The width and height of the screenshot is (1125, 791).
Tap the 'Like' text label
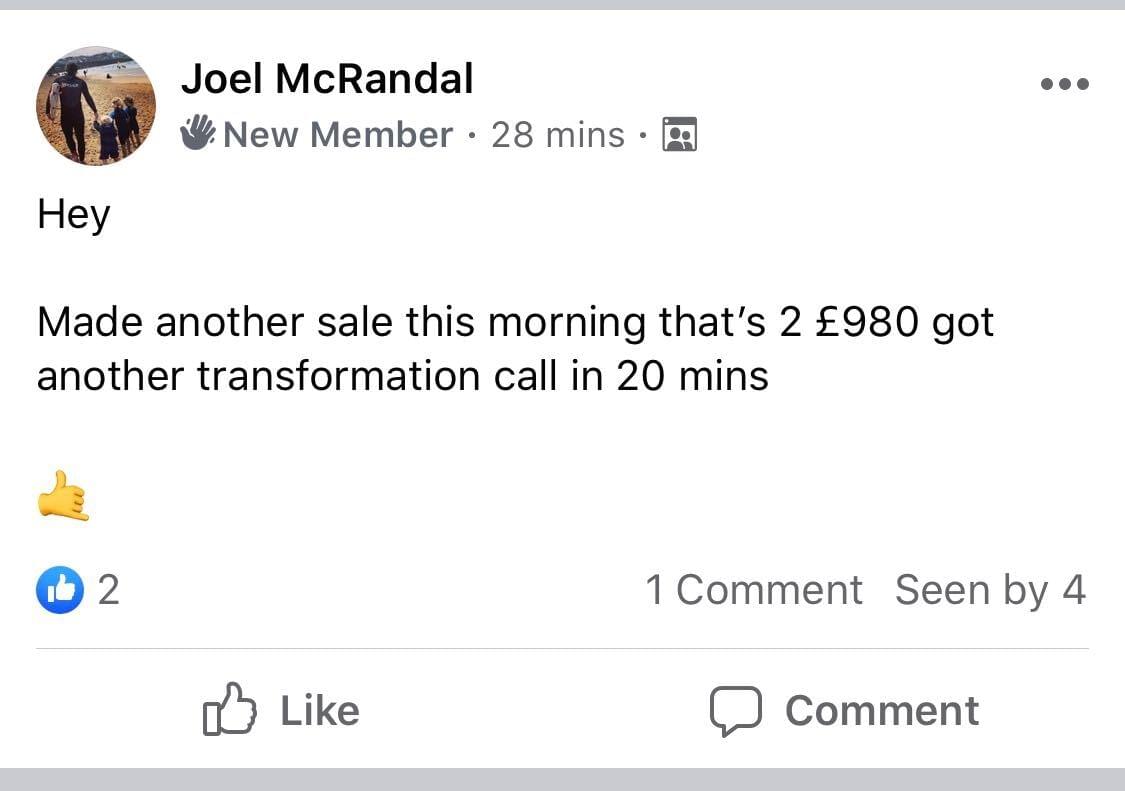[x=320, y=711]
